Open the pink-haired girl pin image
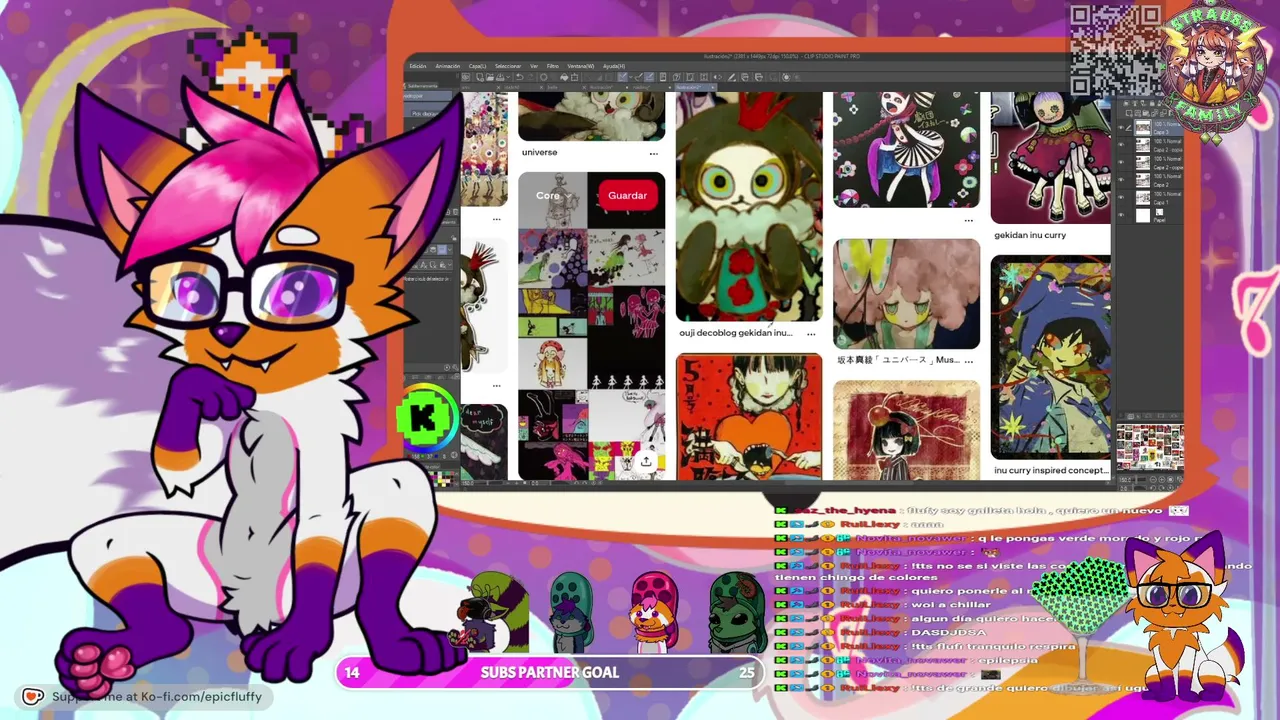This screenshot has width=1280, height=720. 907,293
